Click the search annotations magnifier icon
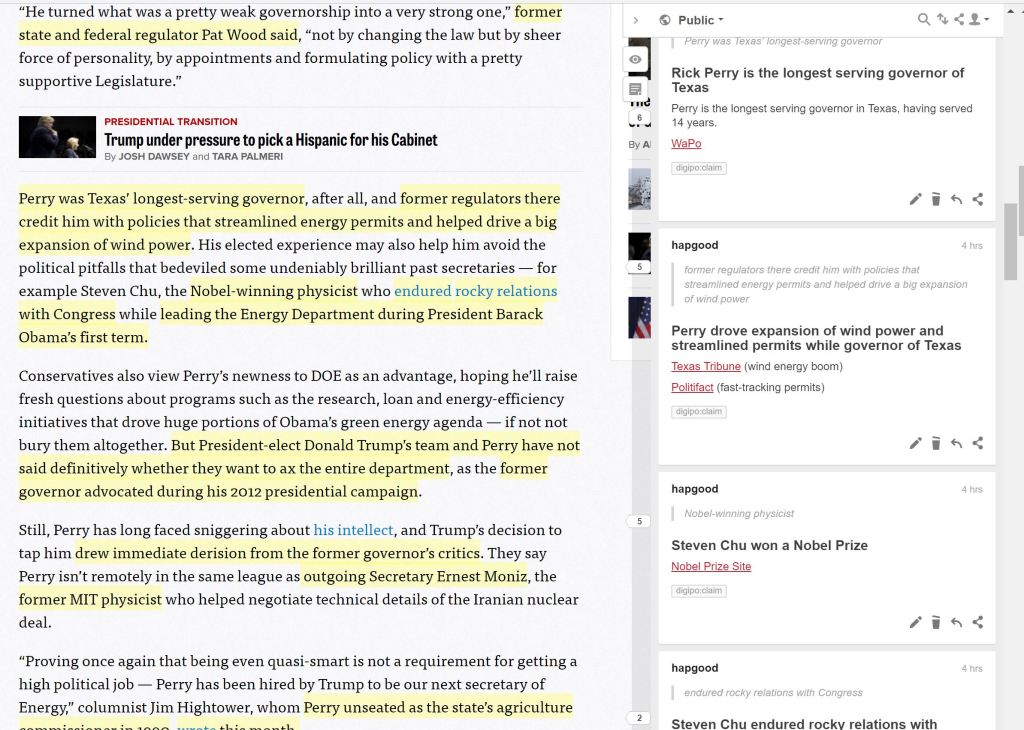 tap(924, 20)
